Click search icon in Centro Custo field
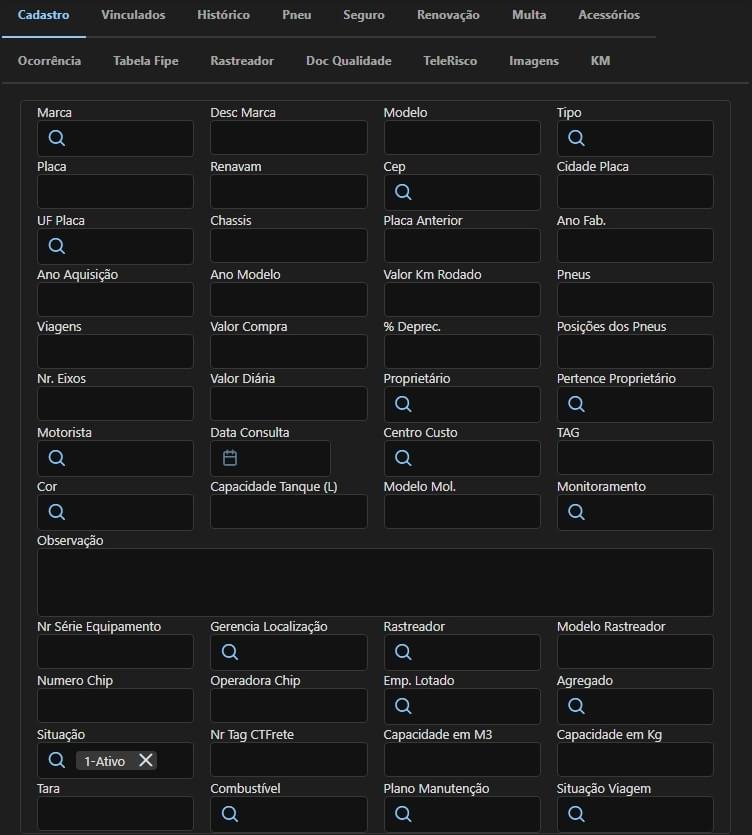 [403, 458]
